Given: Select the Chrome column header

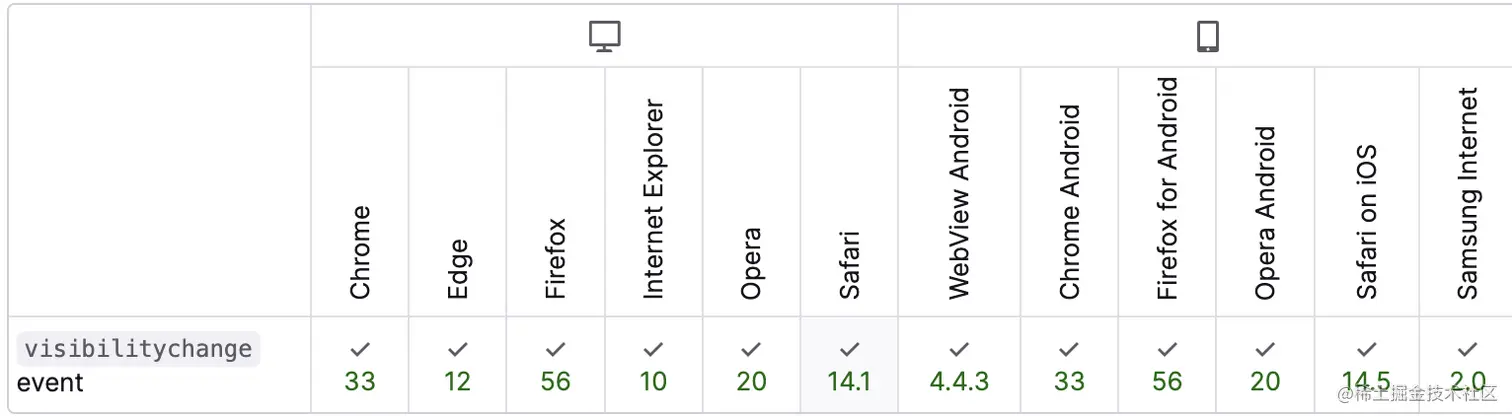Looking at the screenshot, I should coord(360,252).
